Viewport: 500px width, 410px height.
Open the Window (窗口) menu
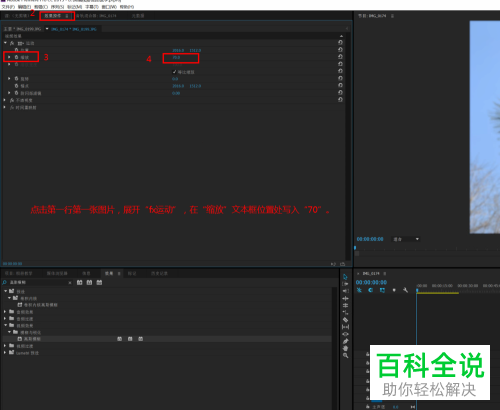109,7
